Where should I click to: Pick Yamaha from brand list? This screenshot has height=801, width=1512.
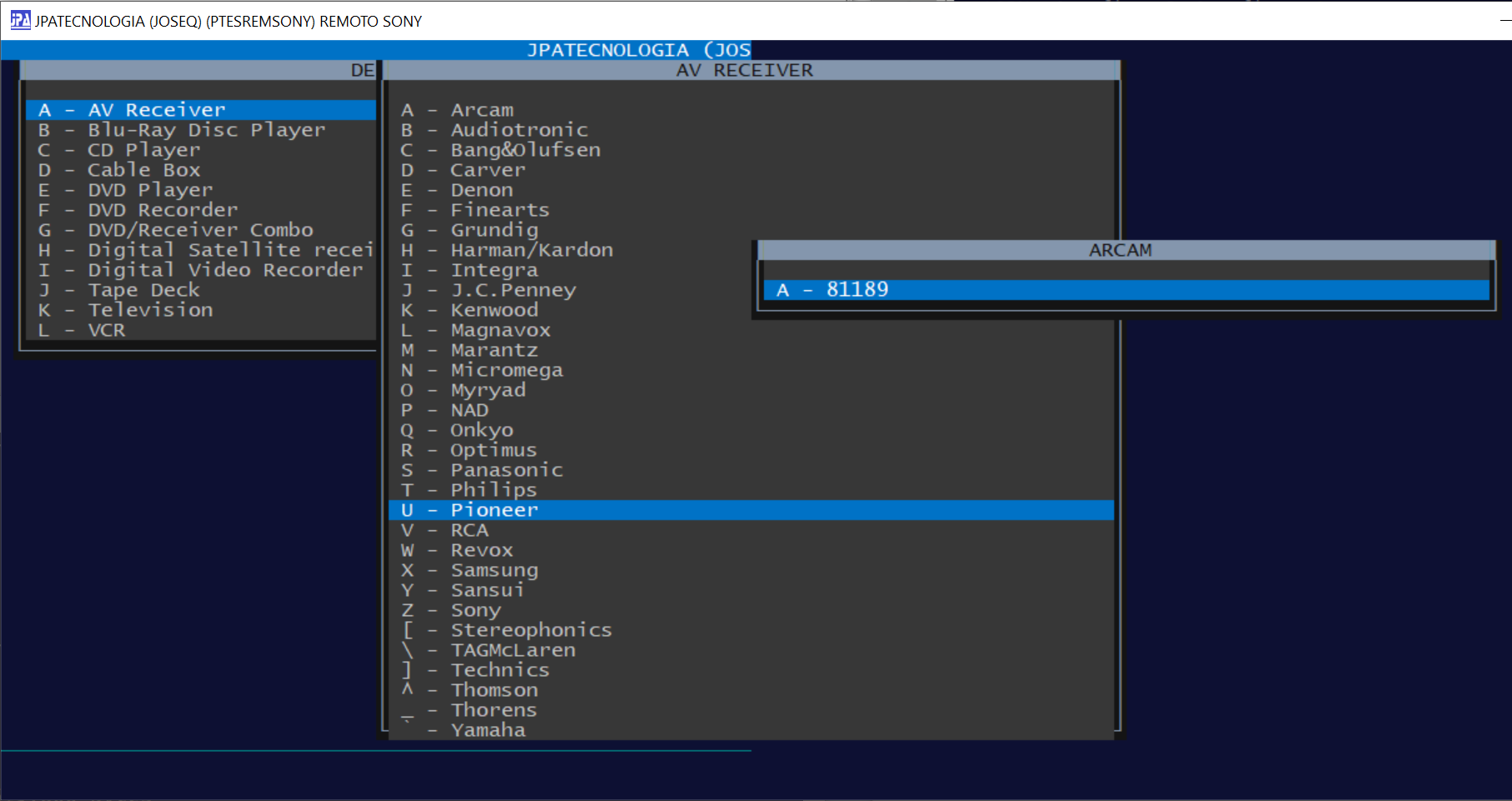click(751, 730)
